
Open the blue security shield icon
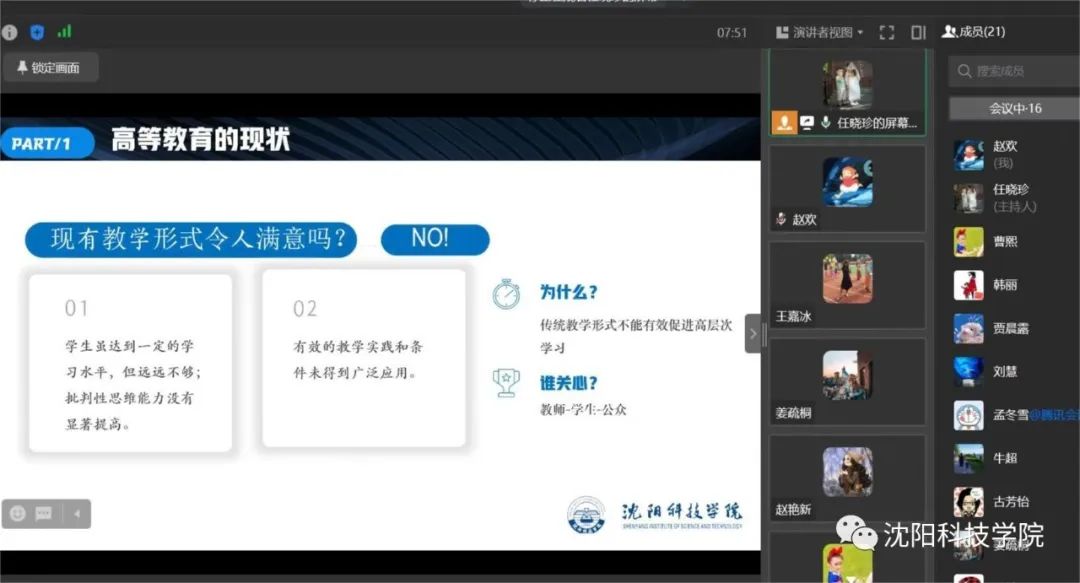37,32
